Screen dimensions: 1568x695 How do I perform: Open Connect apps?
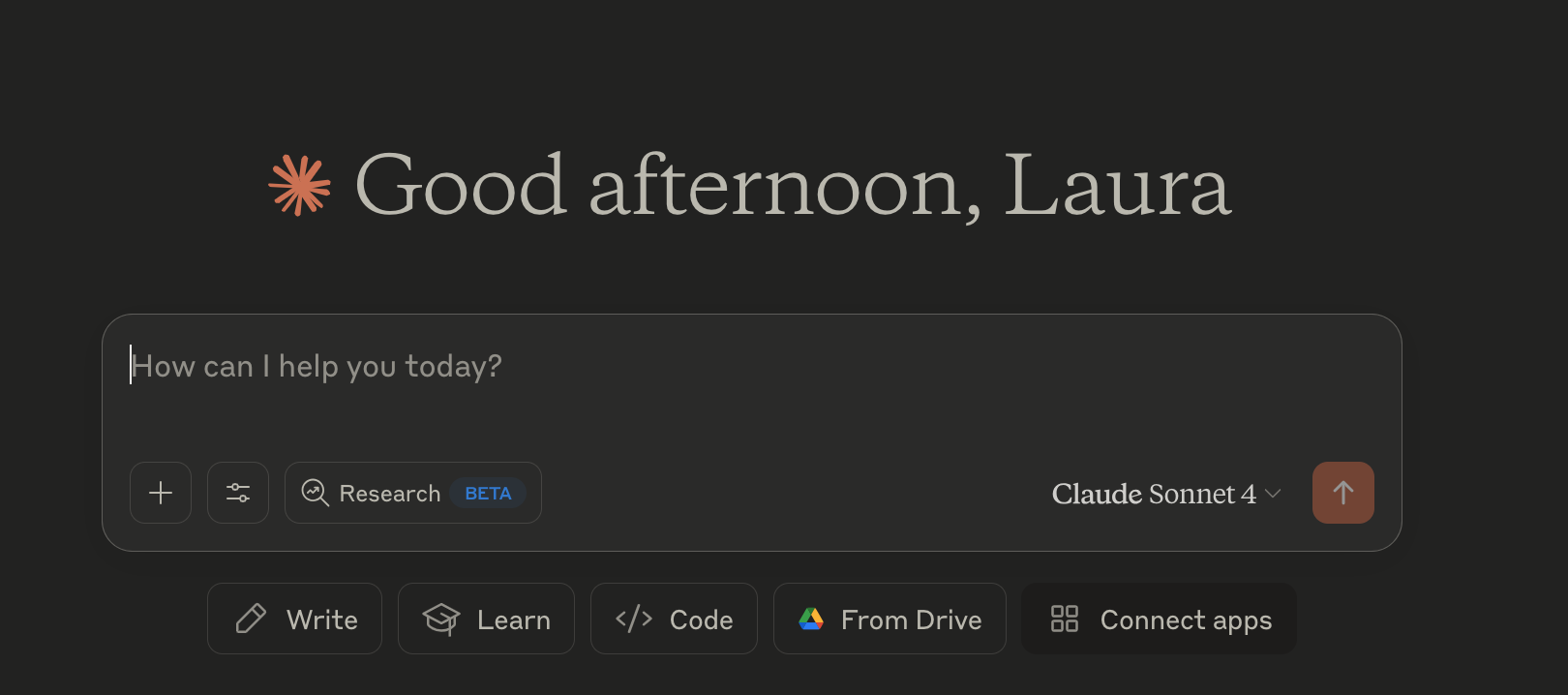pos(1159,619)
